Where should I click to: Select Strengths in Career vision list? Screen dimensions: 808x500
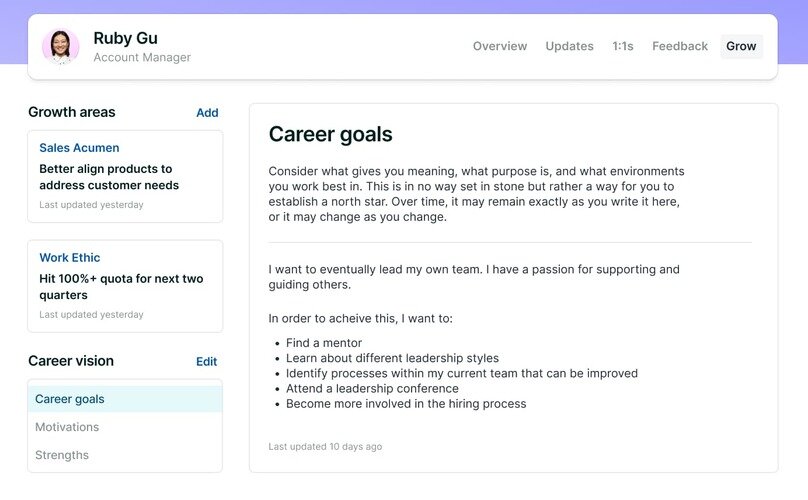pyautogui.click(x=125, y=455)
